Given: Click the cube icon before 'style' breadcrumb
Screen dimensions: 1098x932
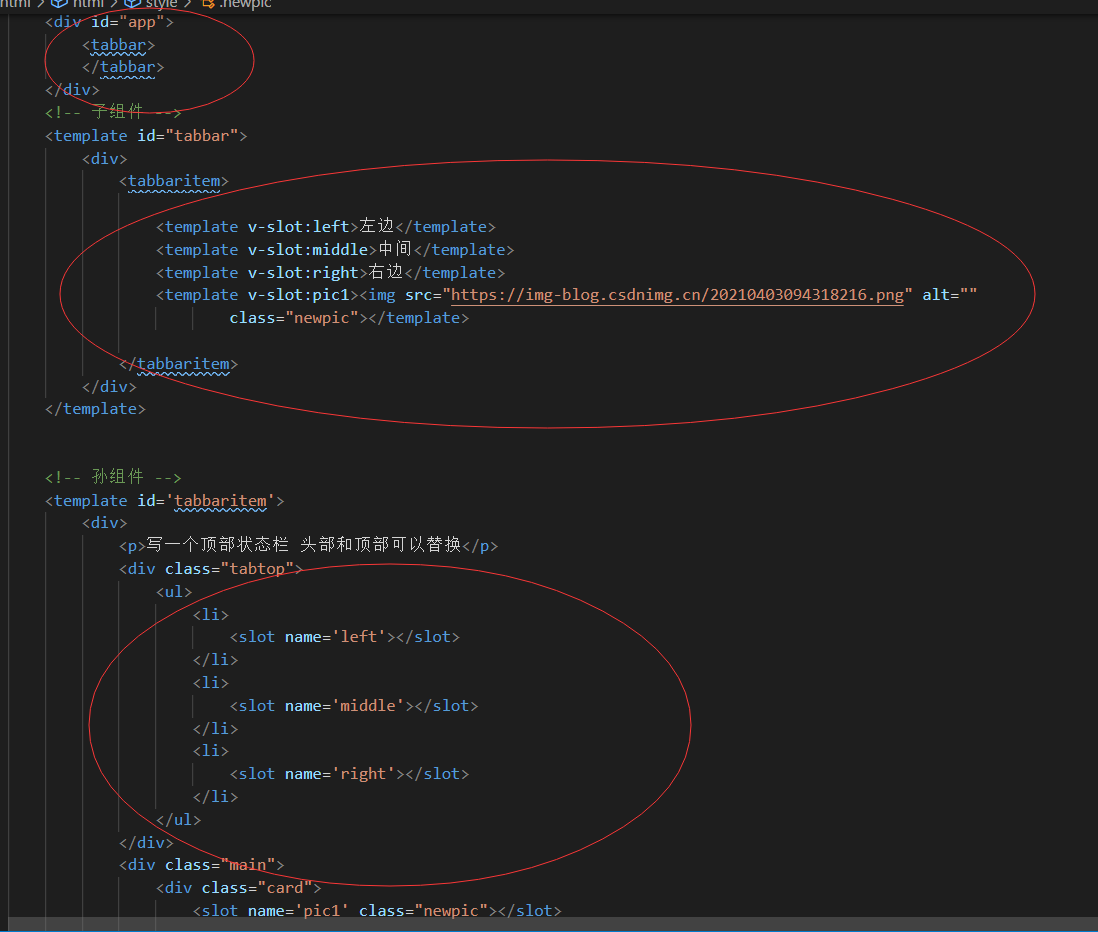Looking at the screenshot, I should [x=132, y=4].
